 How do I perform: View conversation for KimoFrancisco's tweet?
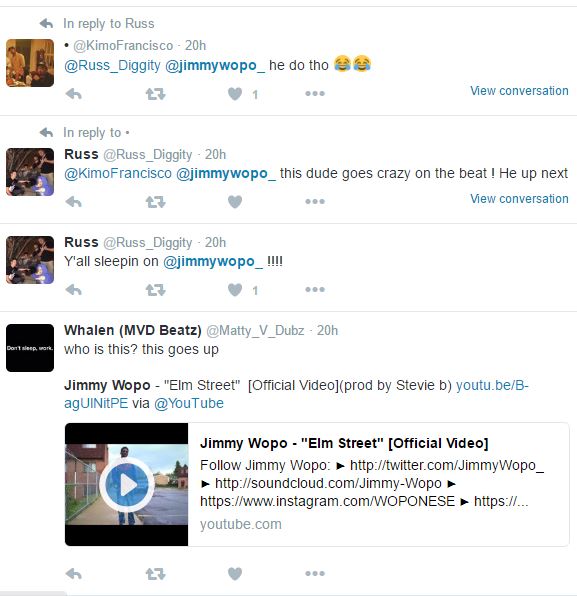pos(519,91)
